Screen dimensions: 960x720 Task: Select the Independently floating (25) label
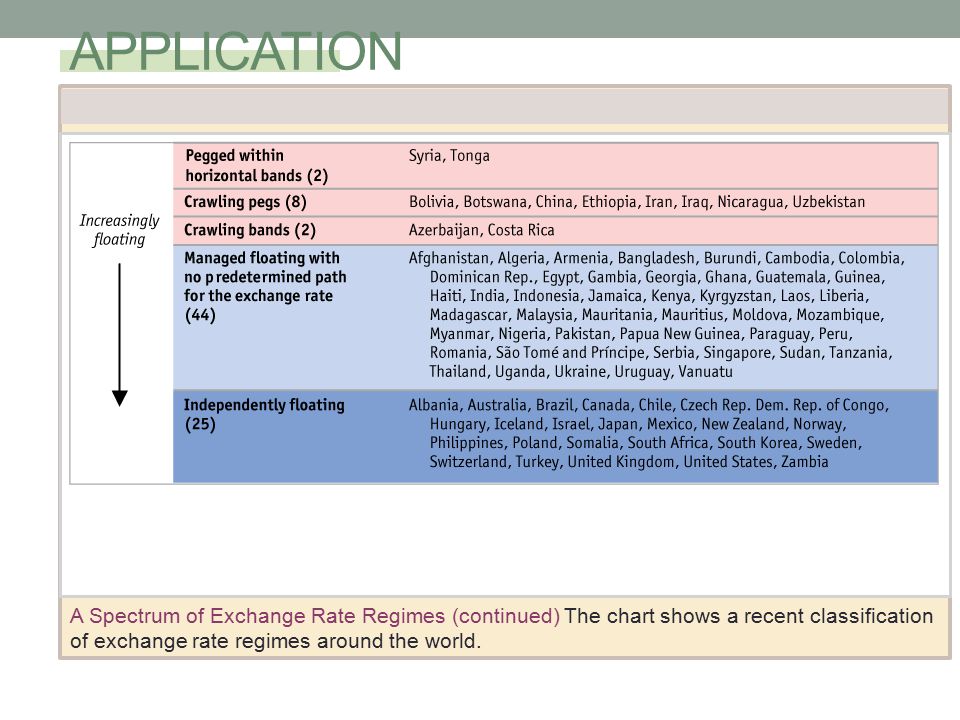[264, 414]
